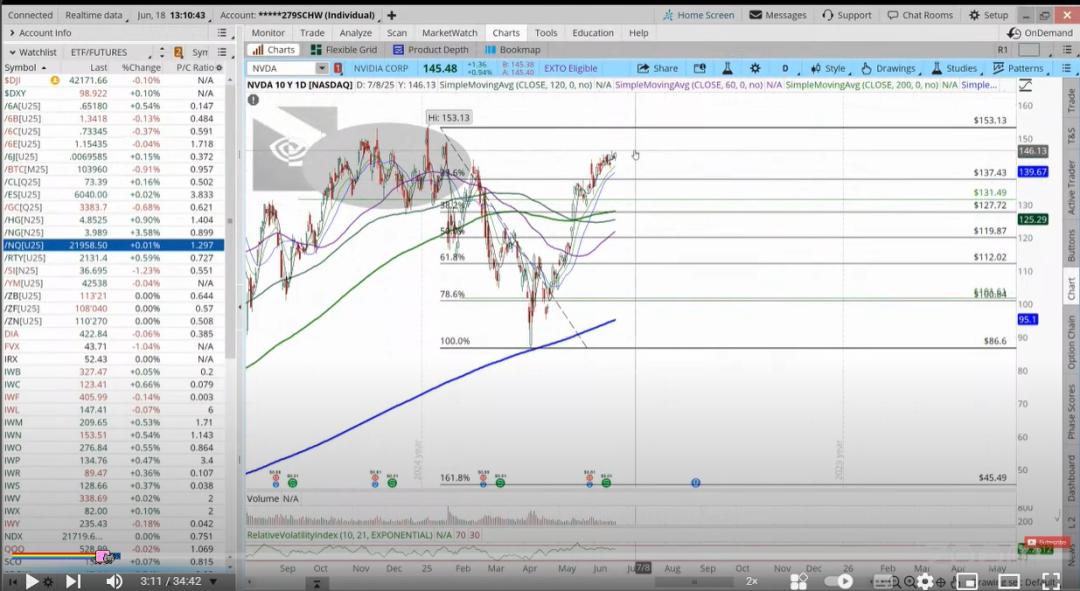The width and height of the screenshot is (1080, 591).
Task: Open the Home Screen
Action: pos(698,15)
